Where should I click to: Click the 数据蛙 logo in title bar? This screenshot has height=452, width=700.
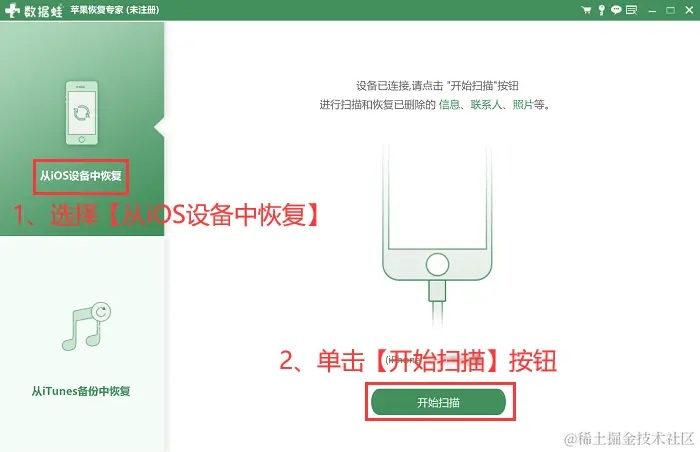tap(33, 10)
